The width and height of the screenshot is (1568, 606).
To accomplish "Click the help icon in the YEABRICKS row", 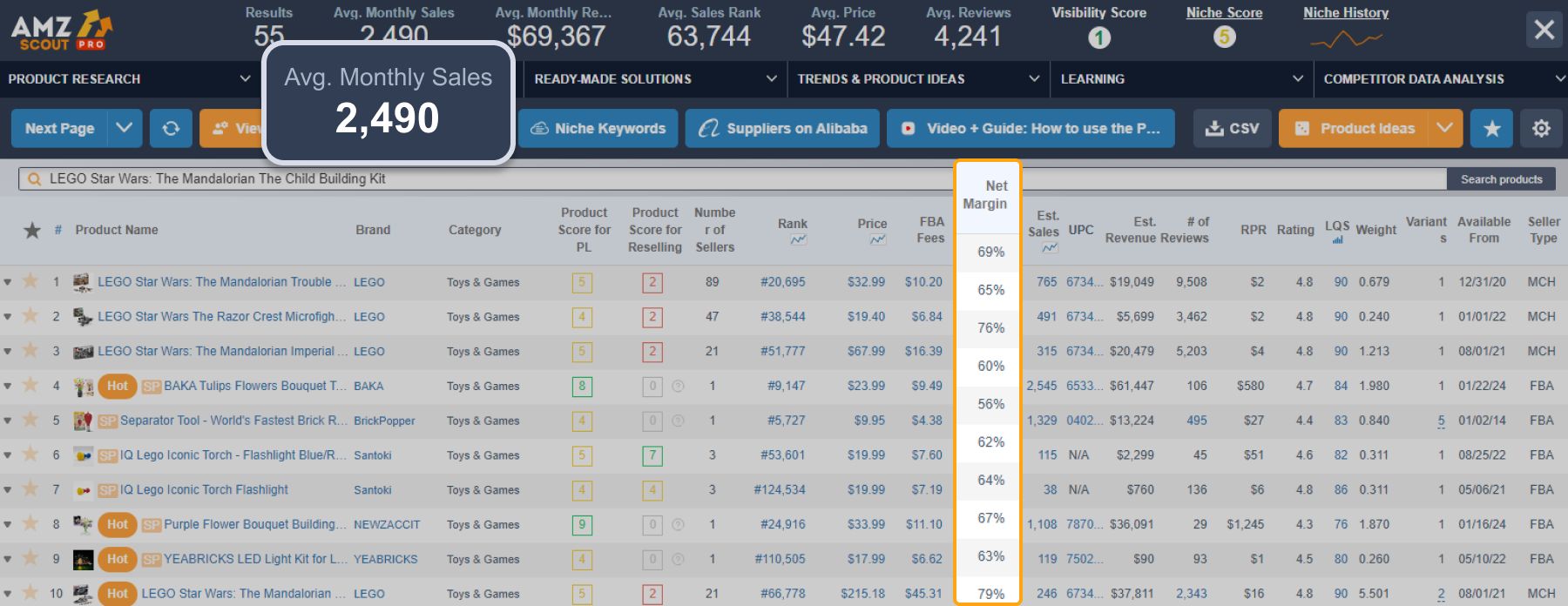I will point(678,559).
